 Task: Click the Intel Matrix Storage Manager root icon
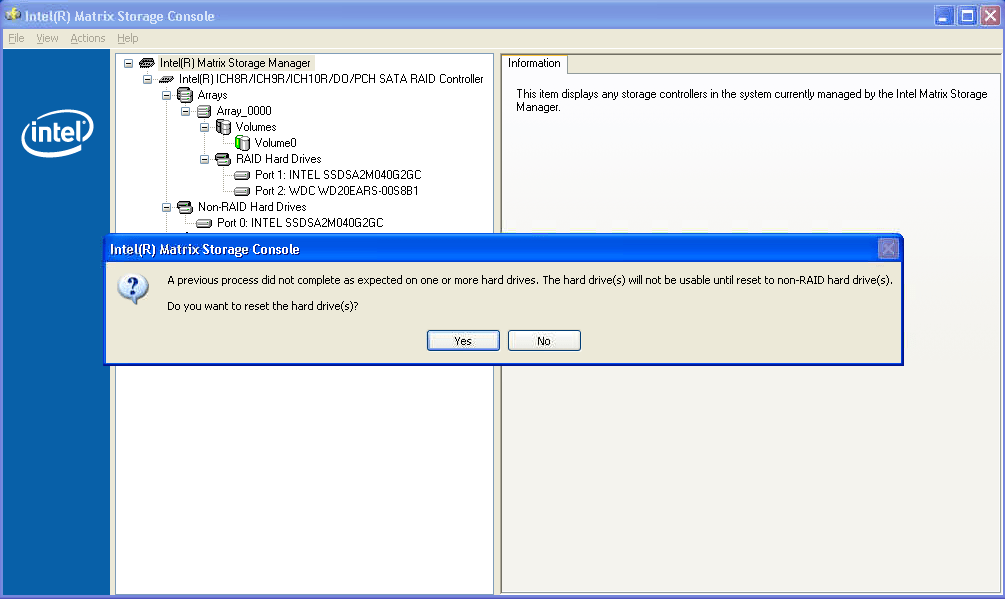(x=147, y=63)
